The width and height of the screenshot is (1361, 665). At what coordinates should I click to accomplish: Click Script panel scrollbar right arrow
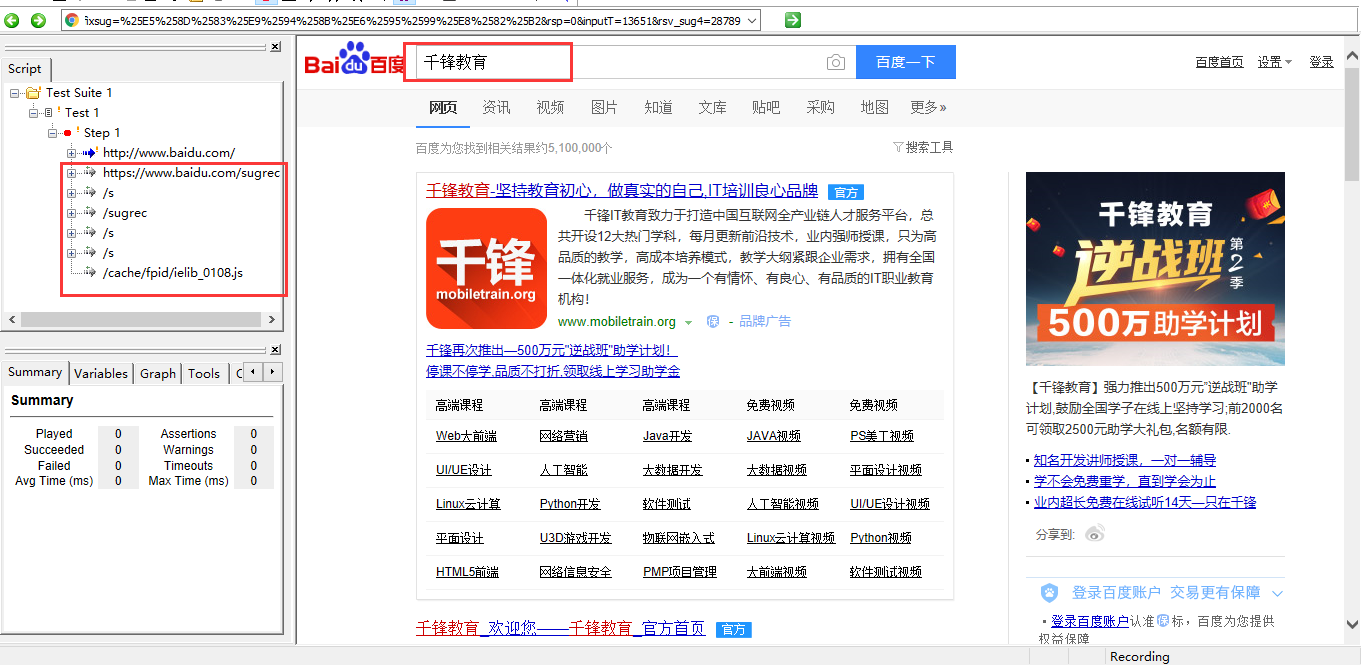(x=274, y=320)
